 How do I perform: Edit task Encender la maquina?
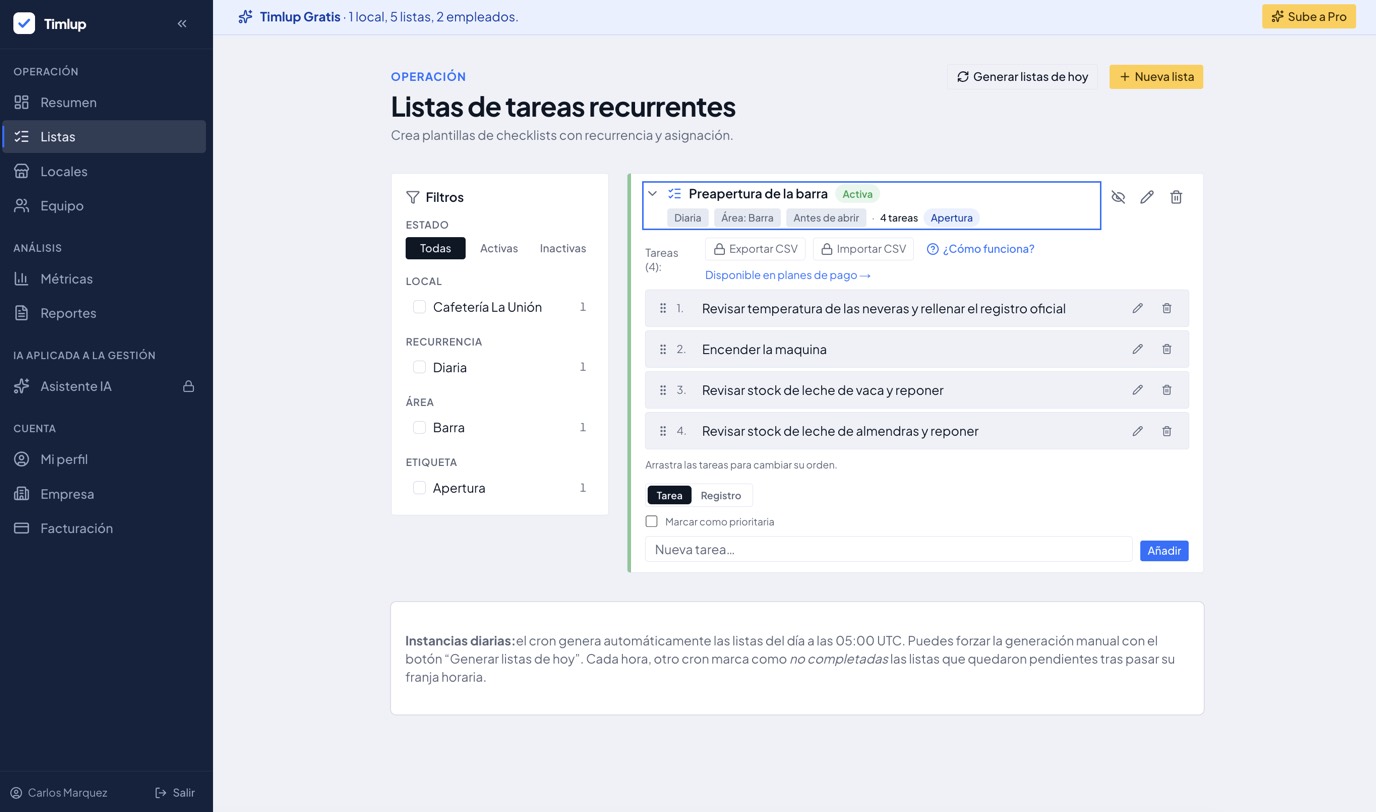pyautogui.click(x=1137, y=349)
